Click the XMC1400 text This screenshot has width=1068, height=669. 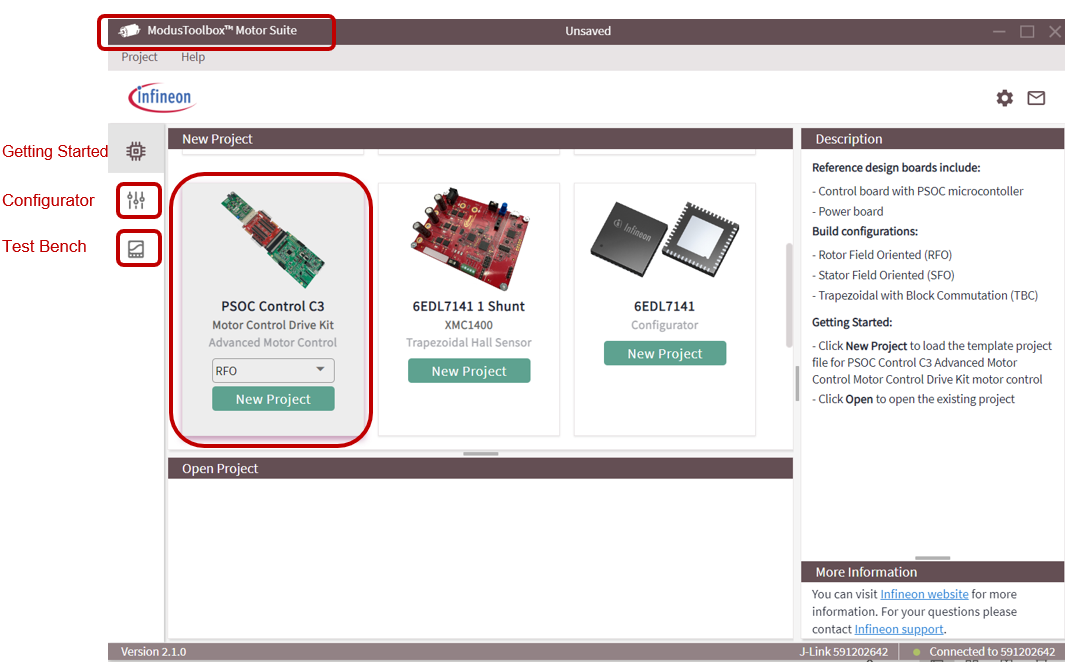(x=469, y=325)
